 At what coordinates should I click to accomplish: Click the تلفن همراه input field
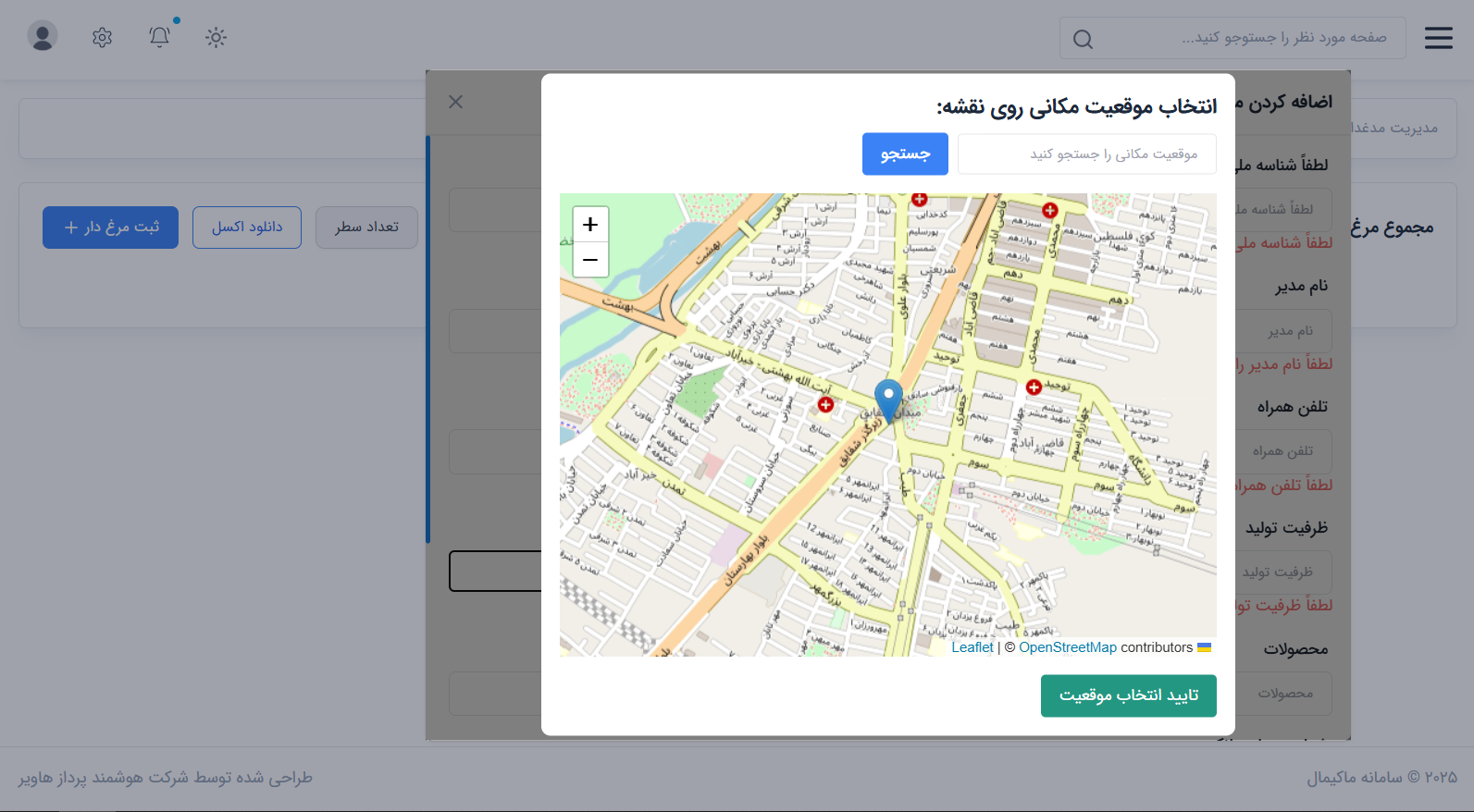point(1283,451)
